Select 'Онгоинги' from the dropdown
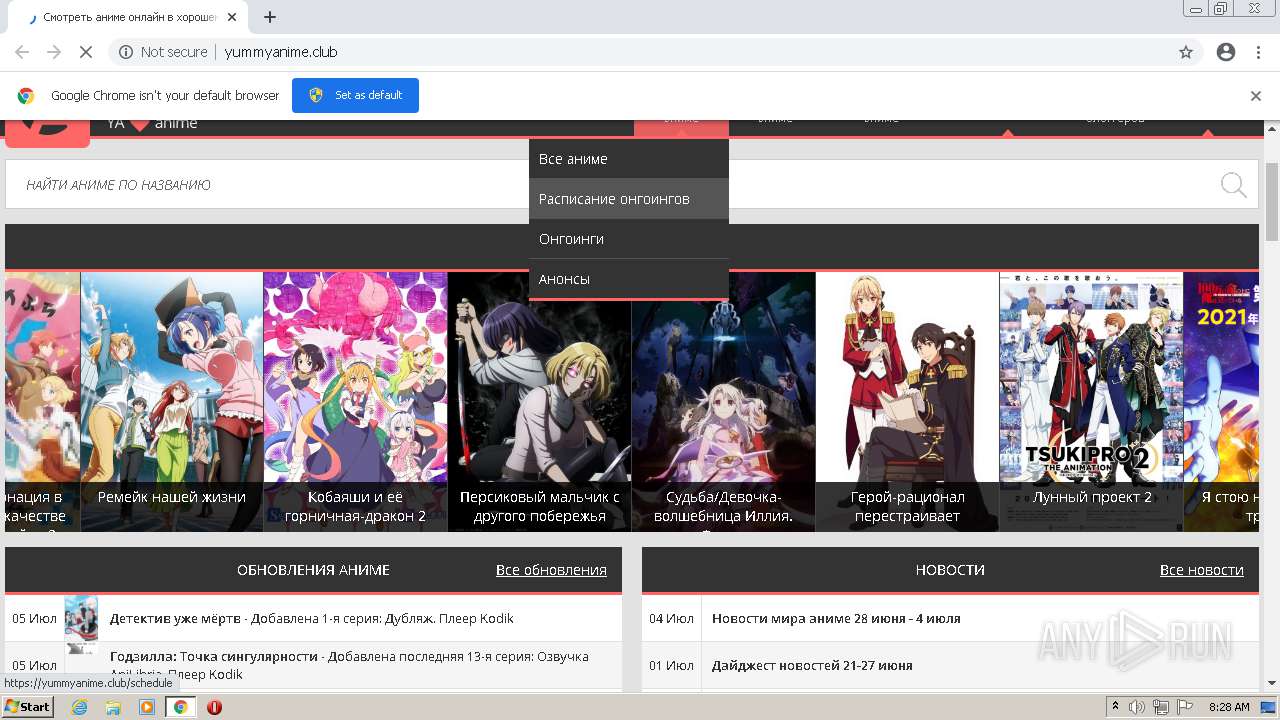The image size is (1280, 720). click(629, 239)
